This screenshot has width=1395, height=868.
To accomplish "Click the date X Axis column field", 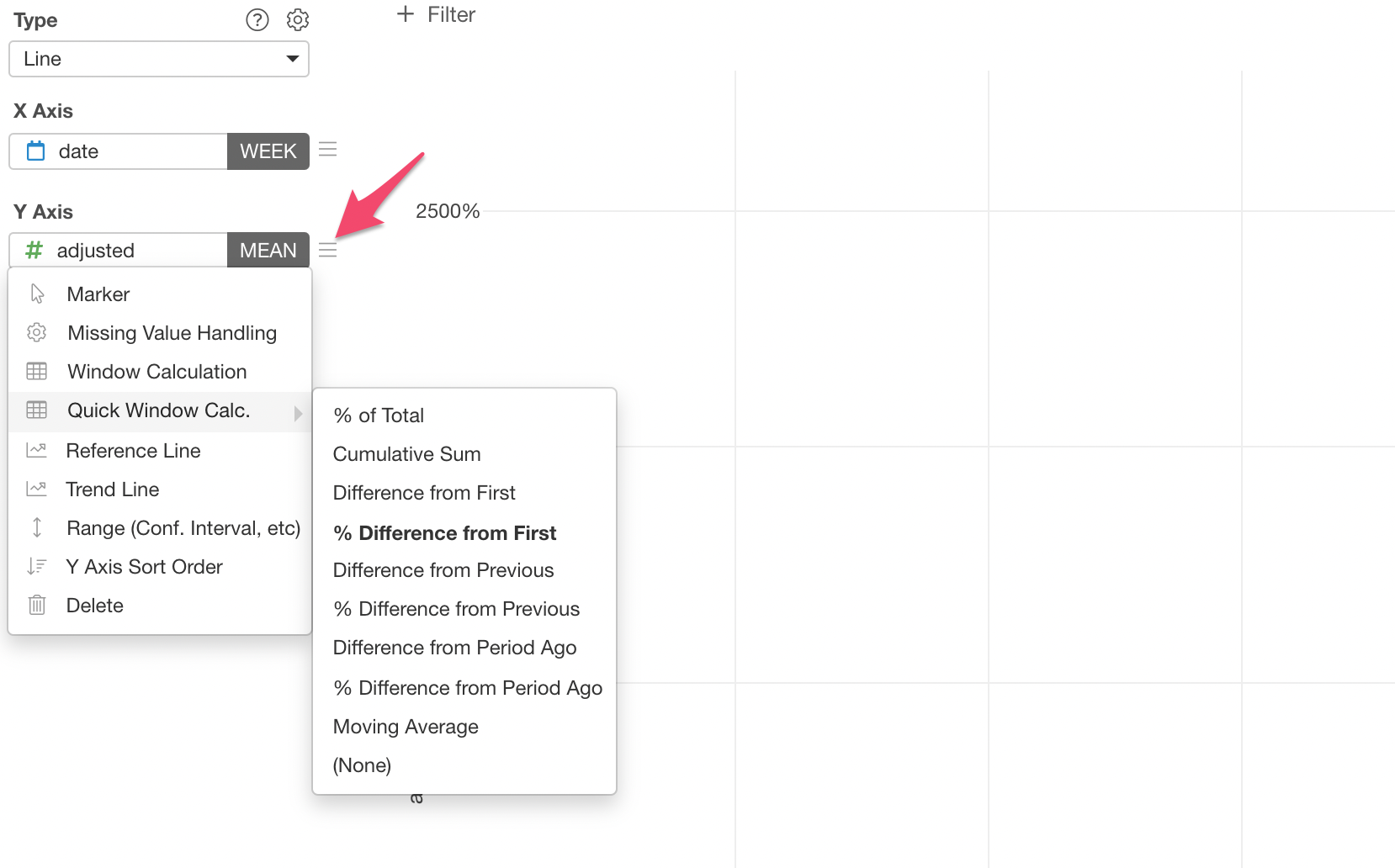I will pos(119,151).
